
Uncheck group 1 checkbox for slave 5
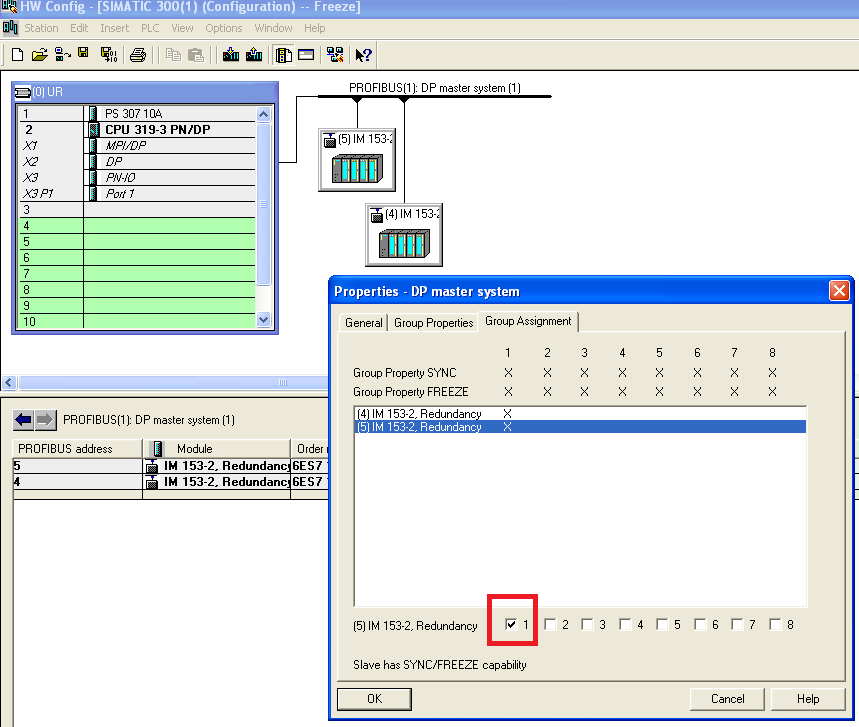(511, 625)
